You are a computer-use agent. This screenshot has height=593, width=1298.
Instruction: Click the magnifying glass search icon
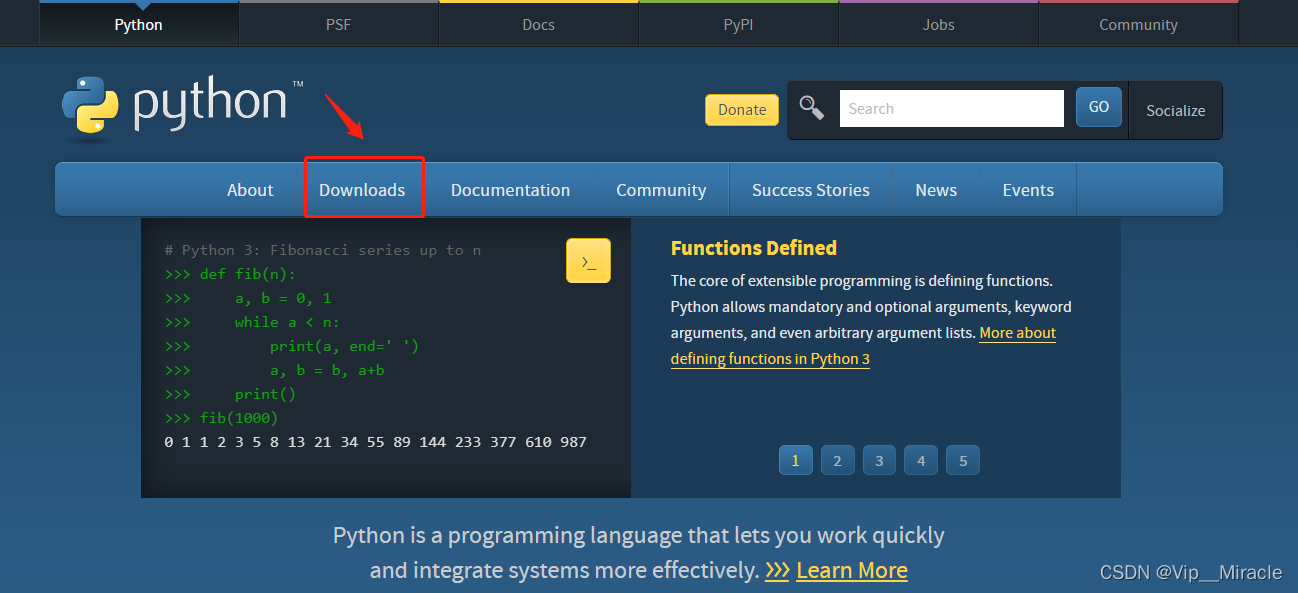812,108
